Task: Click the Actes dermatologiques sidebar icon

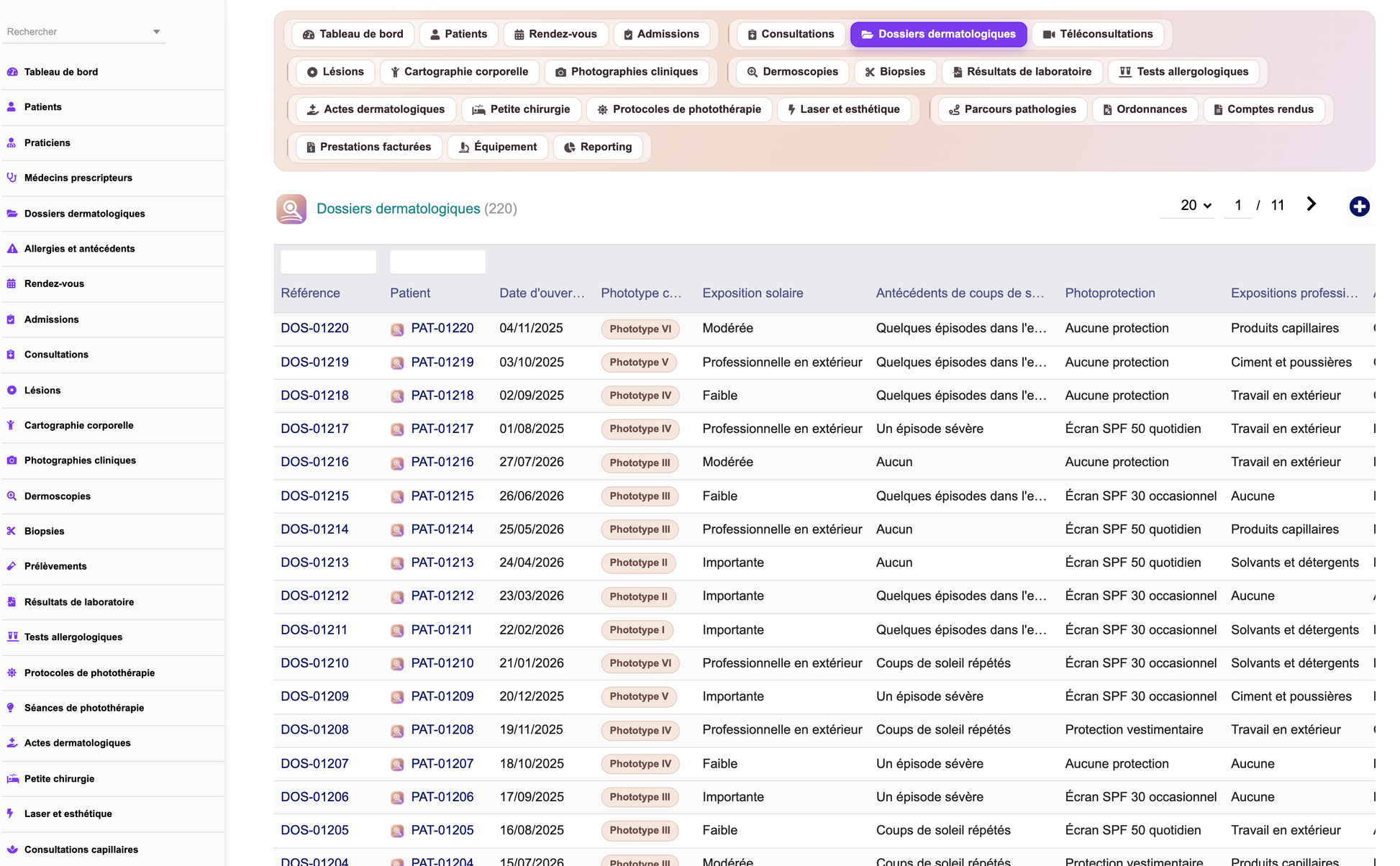Action: [x=12, y=743]
